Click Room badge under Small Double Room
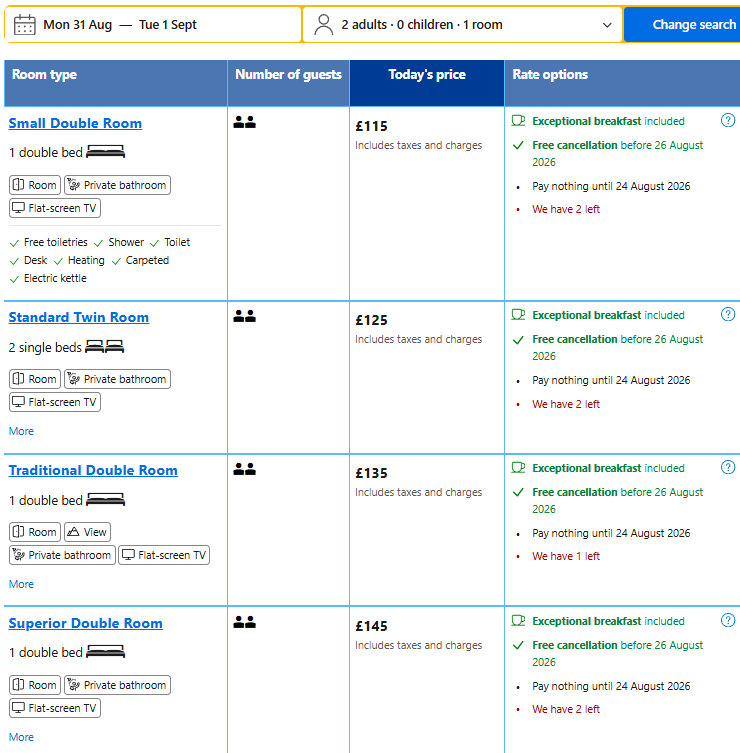740x753 pixels. [35, 185]
